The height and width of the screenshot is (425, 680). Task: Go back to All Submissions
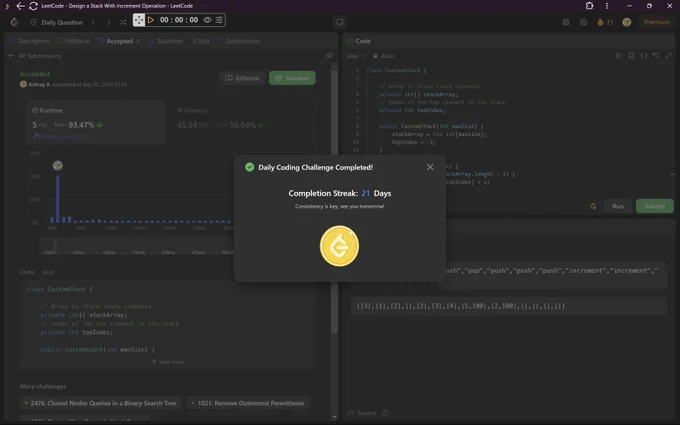[x=35, y=56]
